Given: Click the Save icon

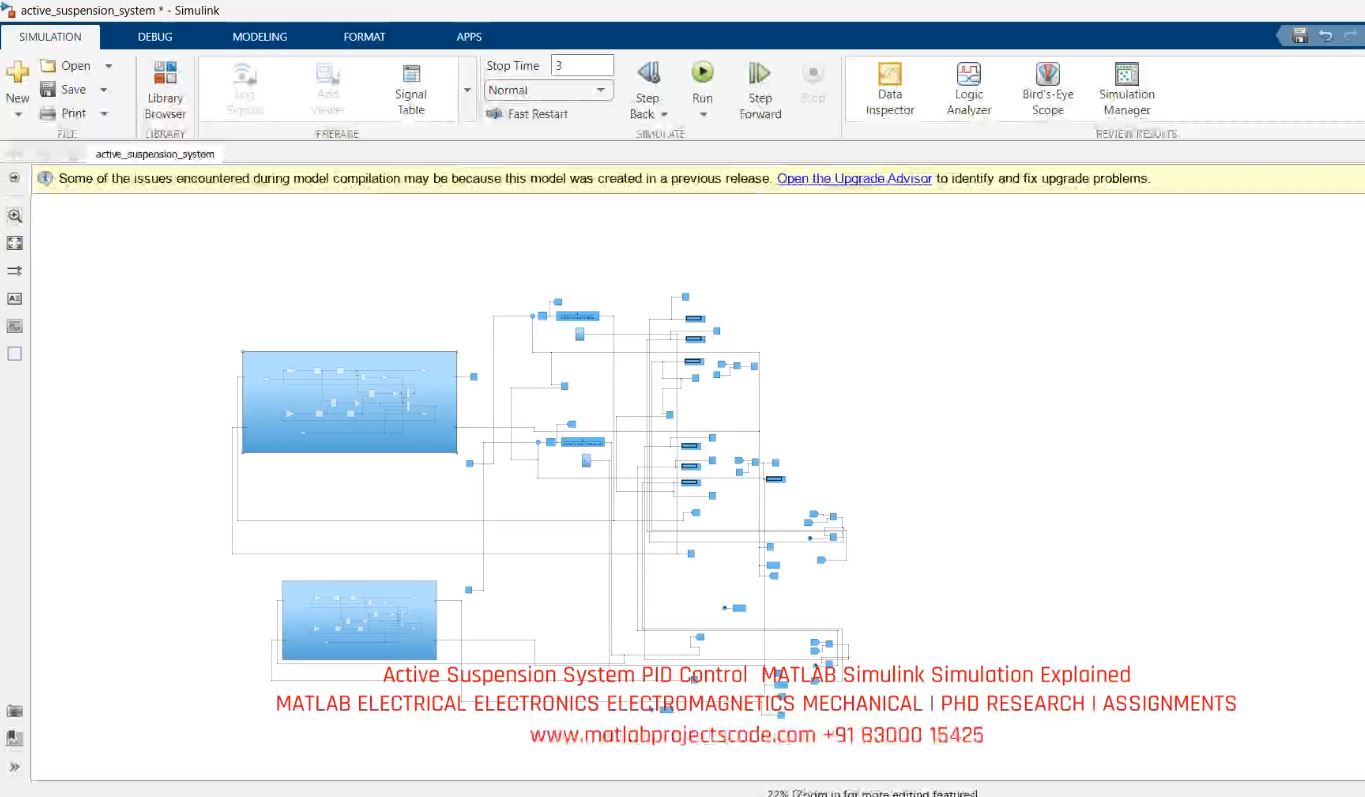Looking at the screenshot, I should [48, 89].
